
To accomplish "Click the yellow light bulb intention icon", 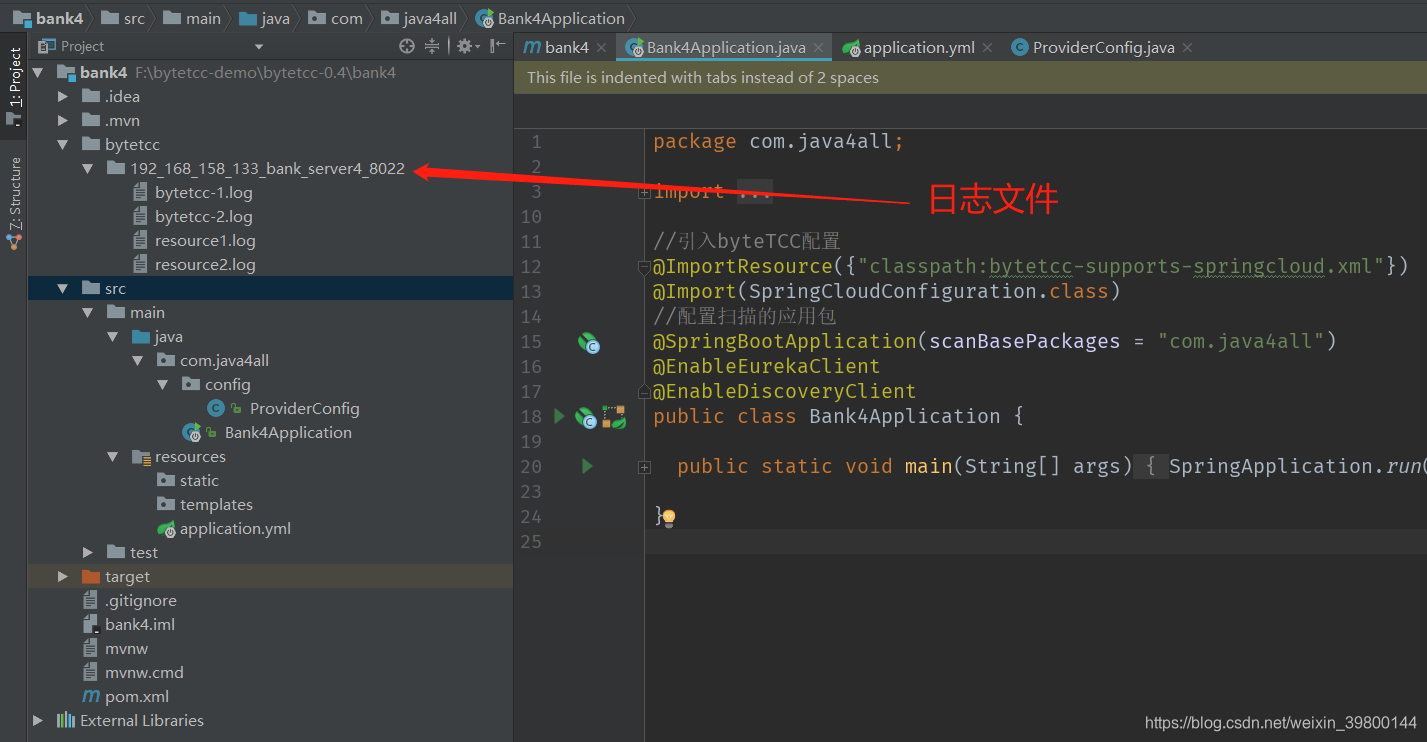I will (669, 517).
